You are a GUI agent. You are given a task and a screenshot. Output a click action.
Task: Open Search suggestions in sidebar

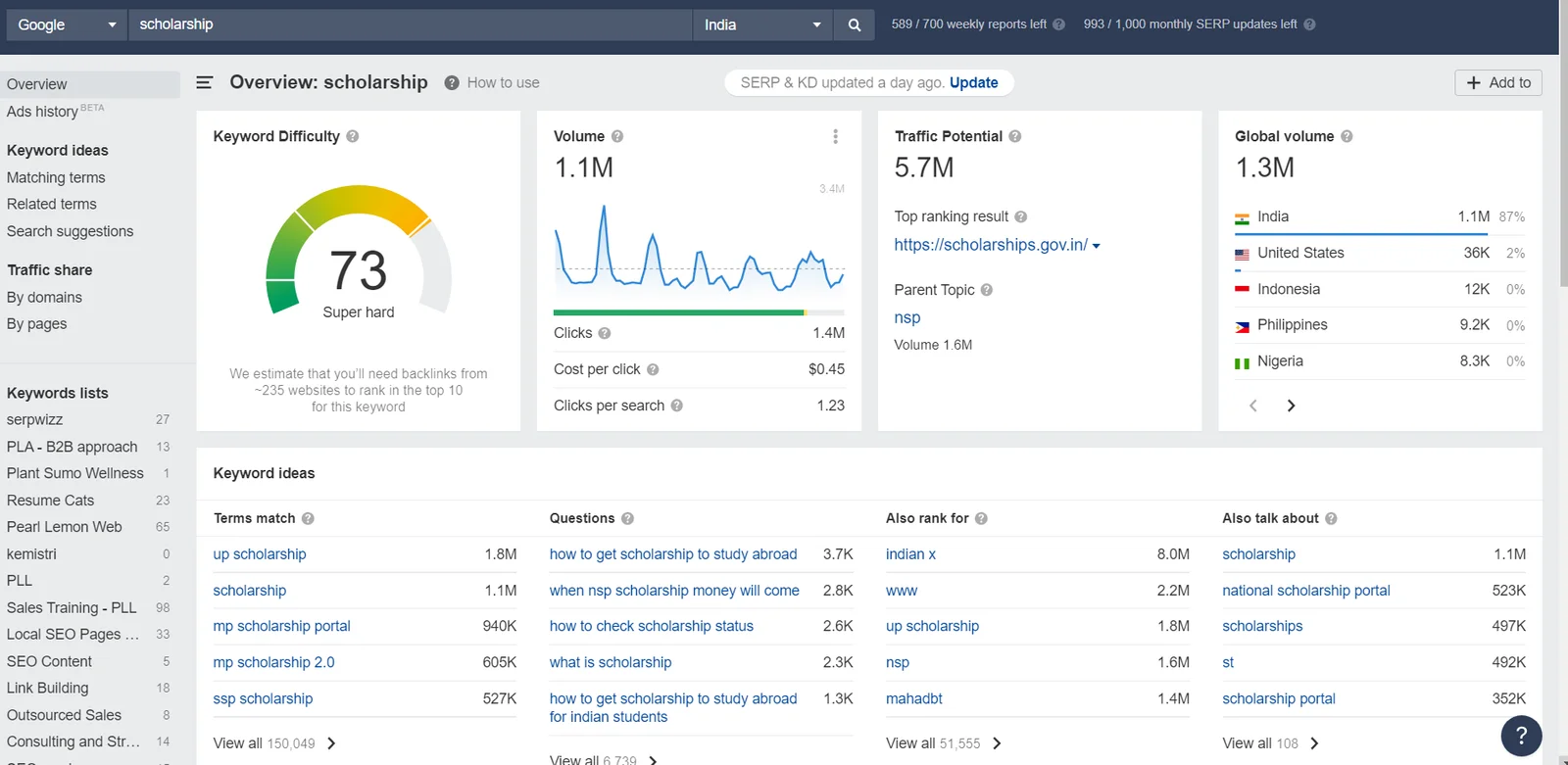[x=70, y=231]
